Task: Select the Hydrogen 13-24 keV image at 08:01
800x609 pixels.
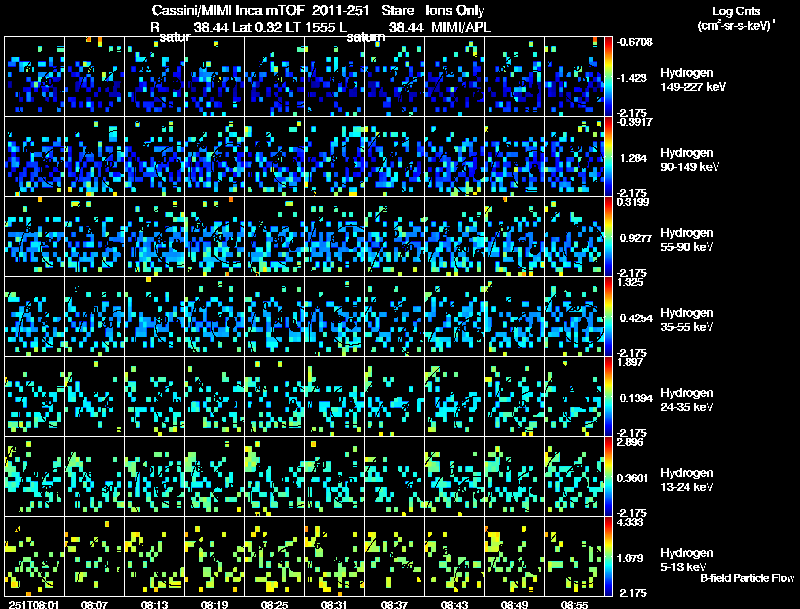Action: click(x=34, y=477)
